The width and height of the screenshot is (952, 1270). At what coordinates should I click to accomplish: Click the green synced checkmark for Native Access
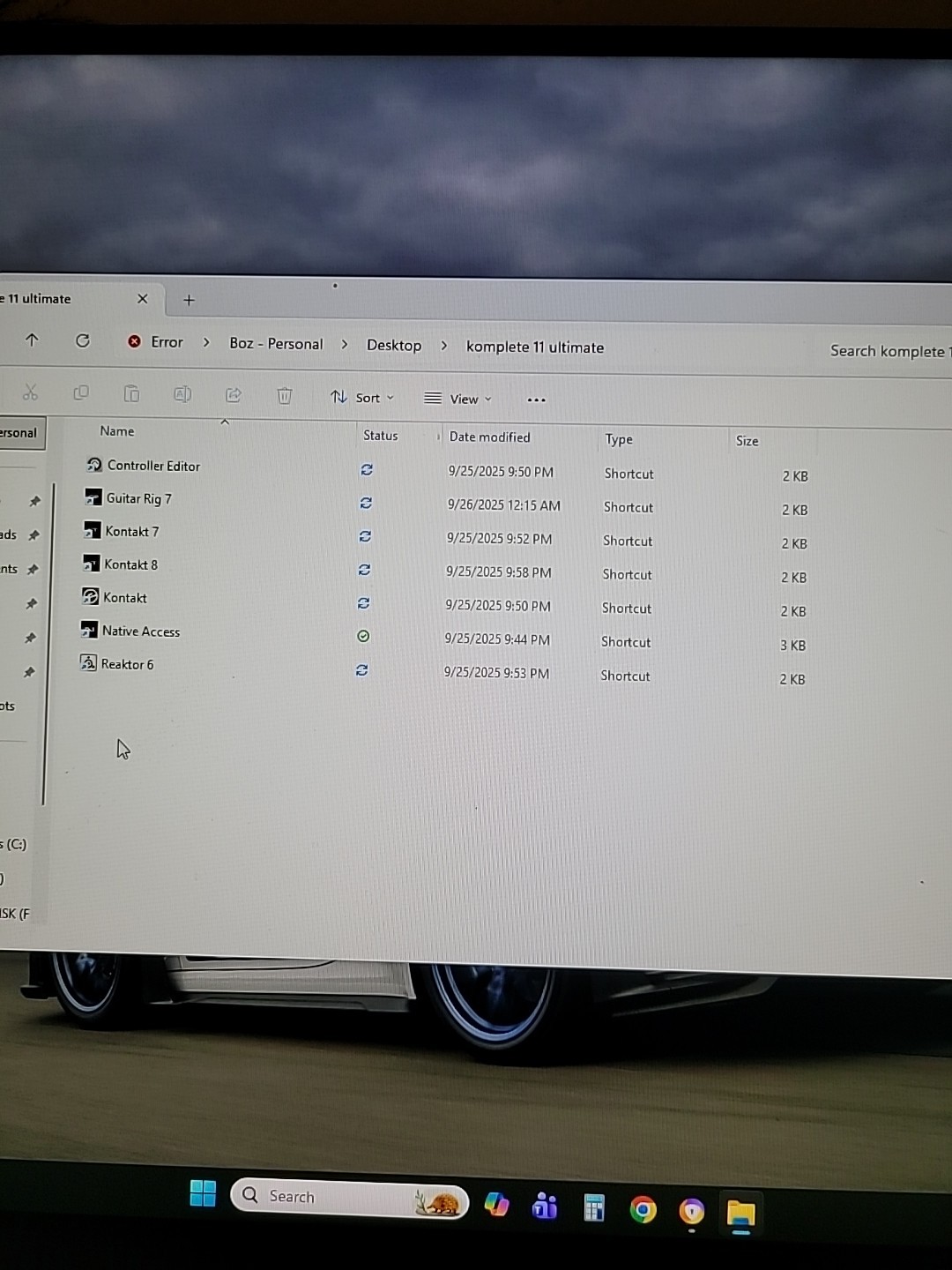(363, 636)
